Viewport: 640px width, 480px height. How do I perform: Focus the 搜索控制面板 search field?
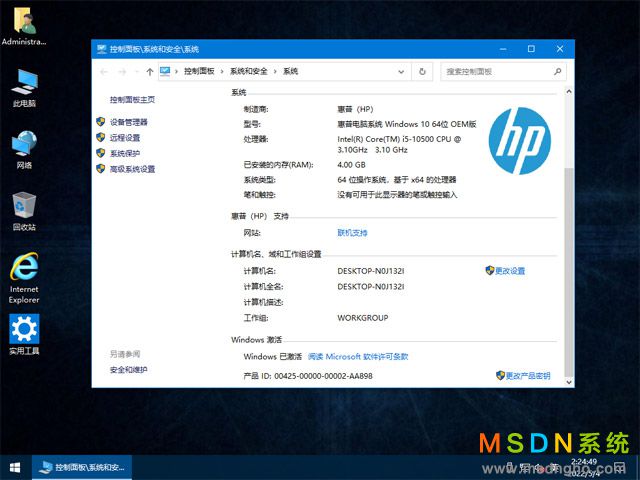[503, 71]
